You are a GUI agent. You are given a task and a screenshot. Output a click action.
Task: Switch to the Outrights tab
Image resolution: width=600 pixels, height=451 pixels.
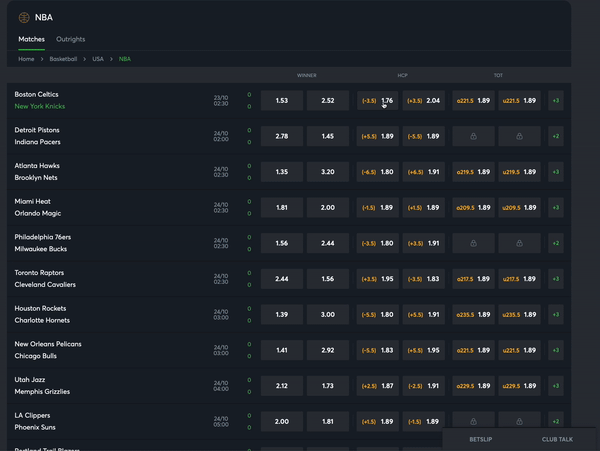pyautogui.click(x=70, y=39)
